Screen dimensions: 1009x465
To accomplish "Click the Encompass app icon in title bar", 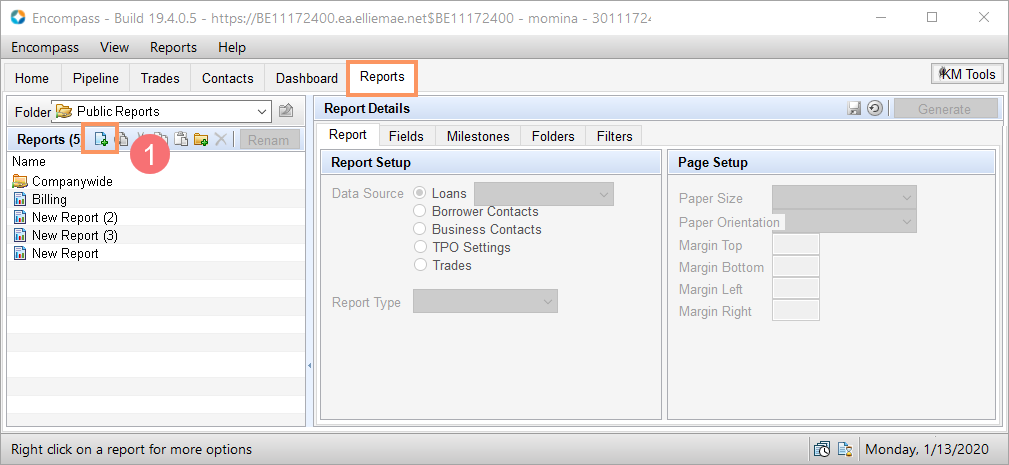I will (x=19, y=17).
